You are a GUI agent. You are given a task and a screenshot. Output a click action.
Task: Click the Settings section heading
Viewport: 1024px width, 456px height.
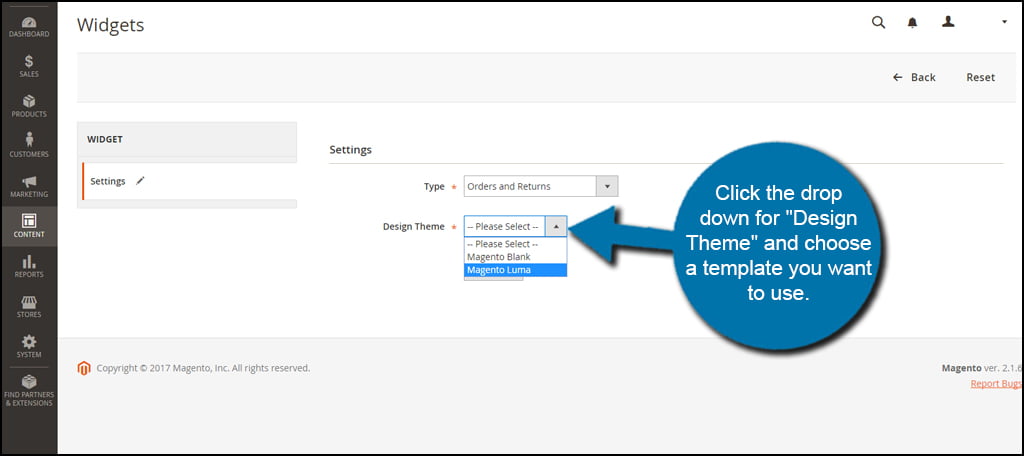350,150
